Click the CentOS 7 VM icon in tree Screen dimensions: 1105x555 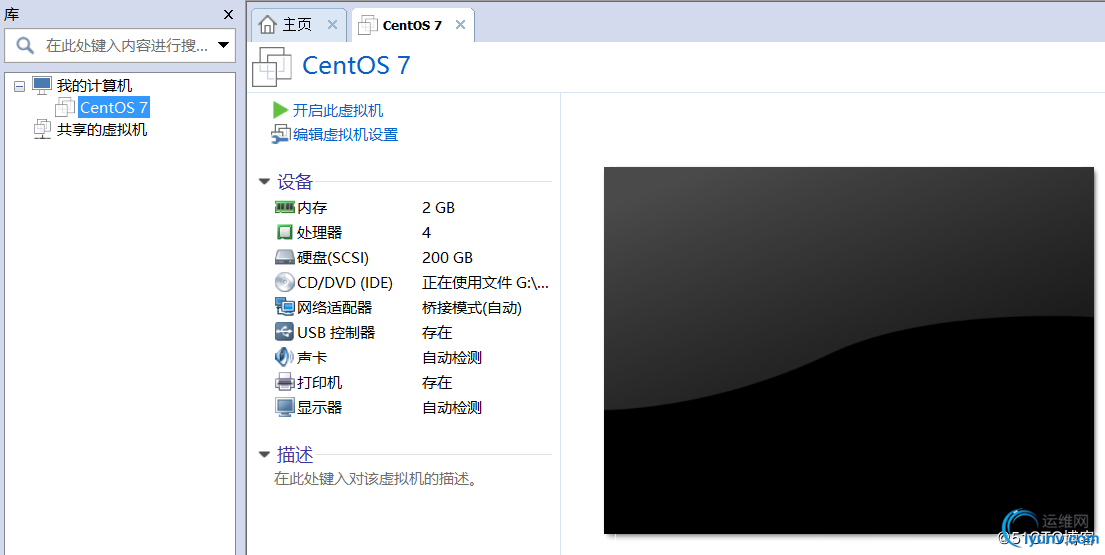65,107
